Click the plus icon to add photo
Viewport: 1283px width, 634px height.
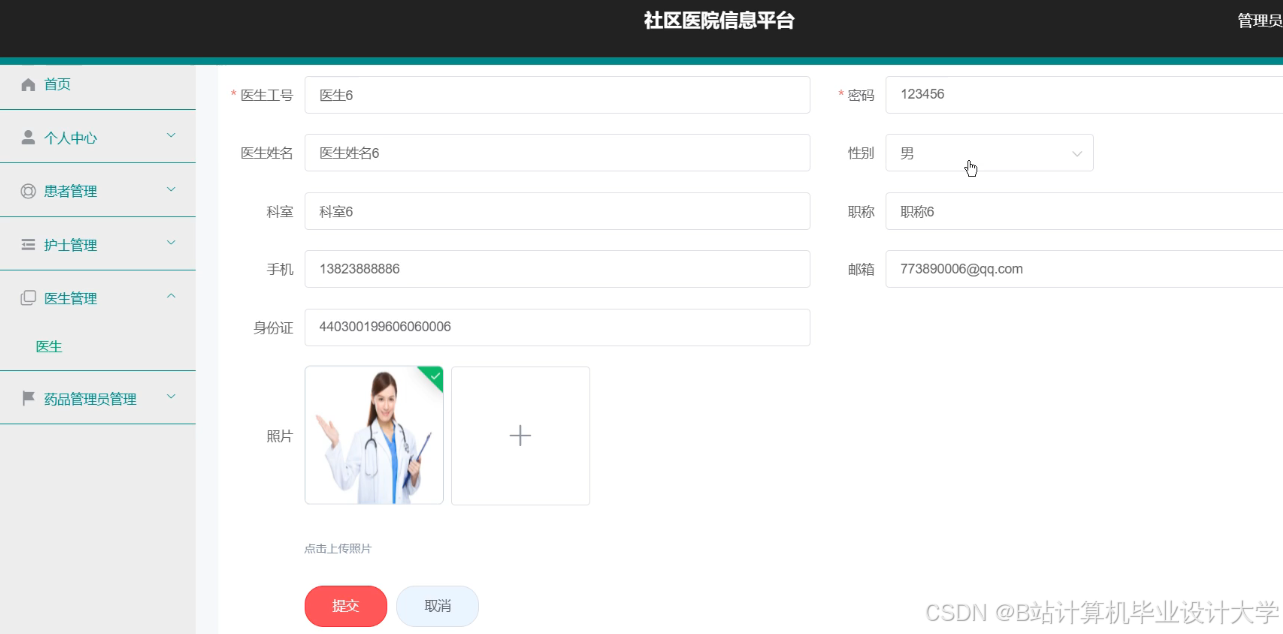click(520, 435)
